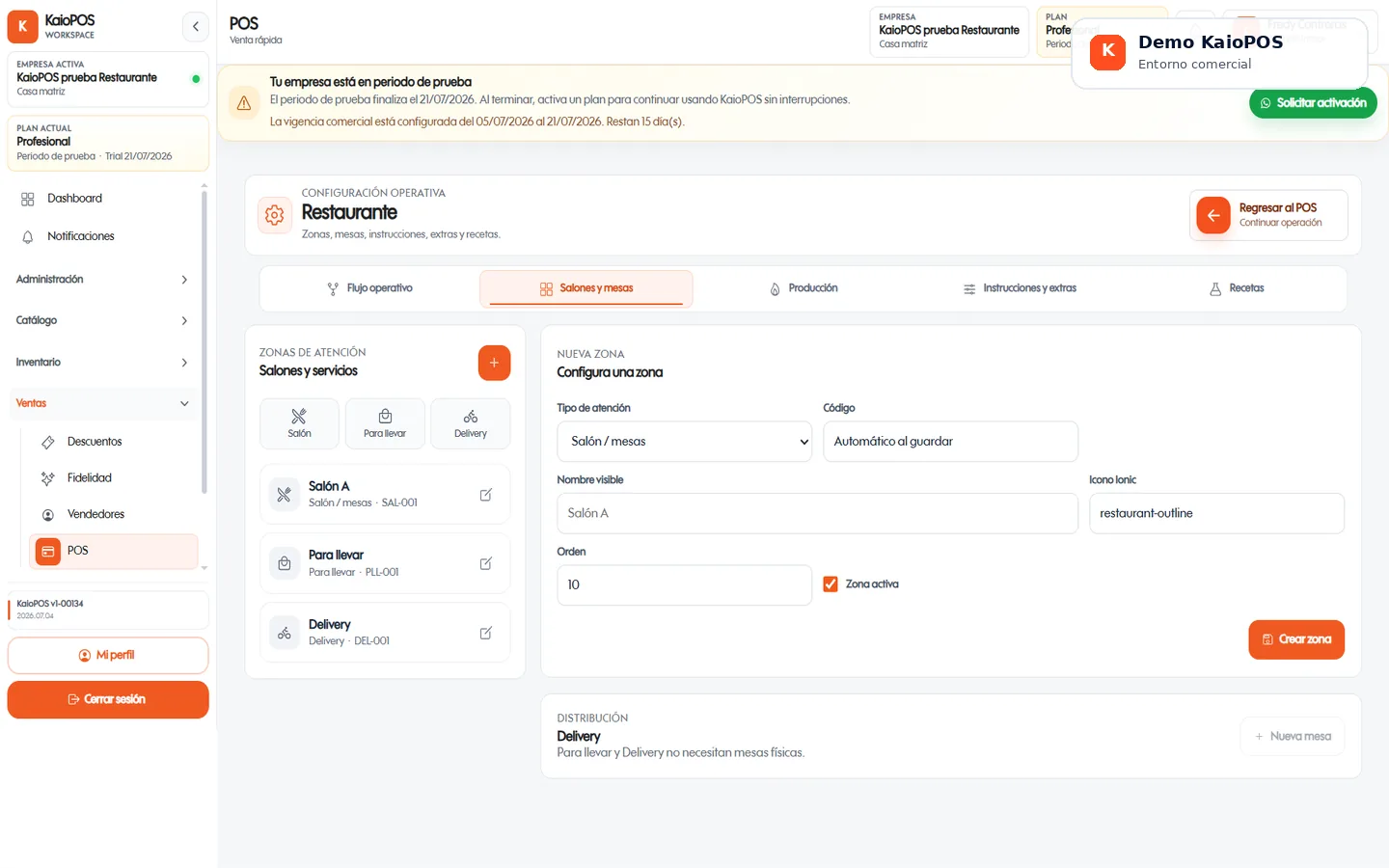Click Cerrar sesión button

pyautogui.click(x=108, y=699)
